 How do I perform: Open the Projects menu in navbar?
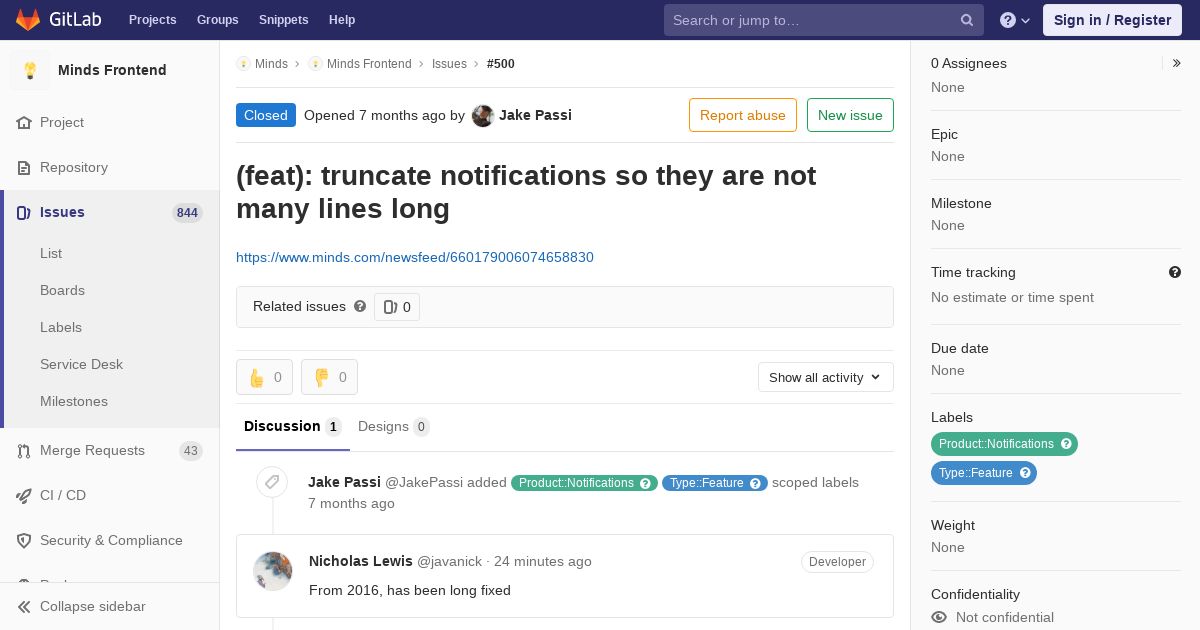[x=153, y=20]
